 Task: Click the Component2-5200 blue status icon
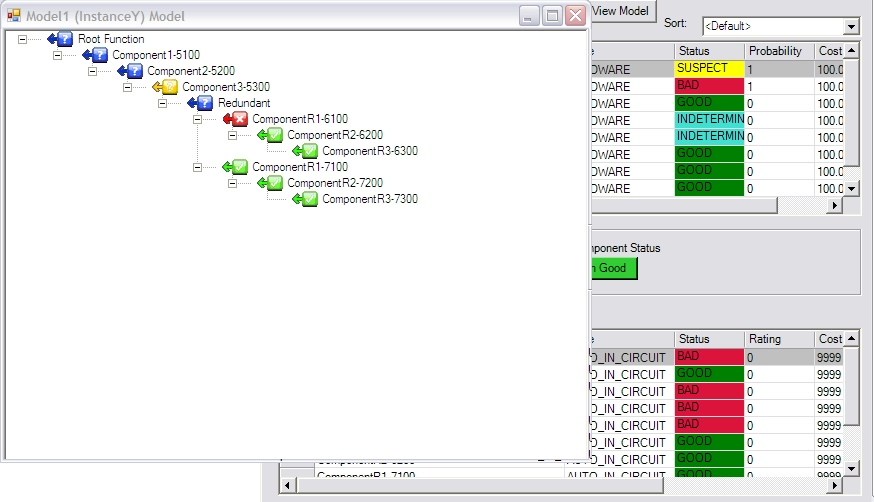pos(130,71)
